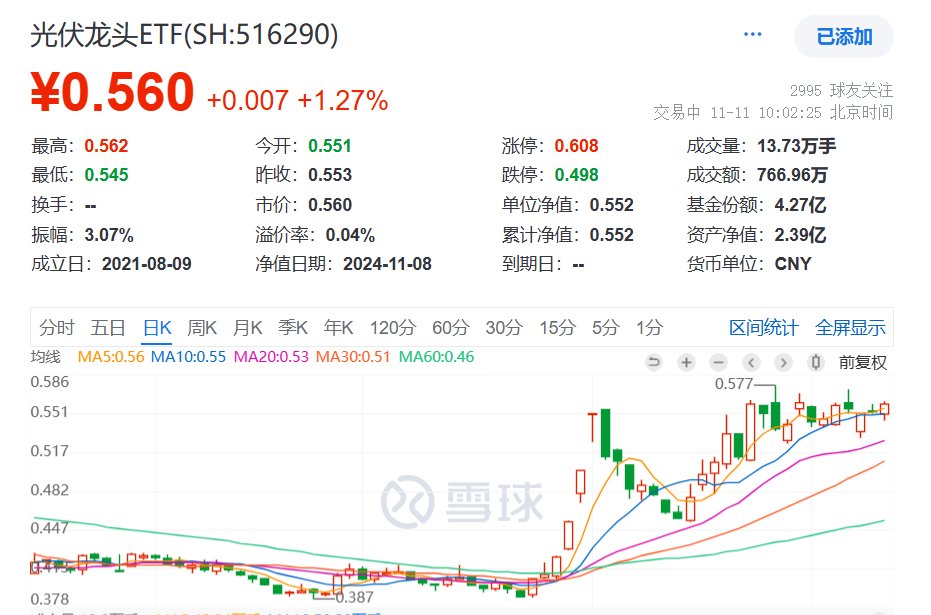The height and width of the screenshot is (615, 931).
Task: Open the 前复权 adjustment dropdown
Action: coord(862,363)
